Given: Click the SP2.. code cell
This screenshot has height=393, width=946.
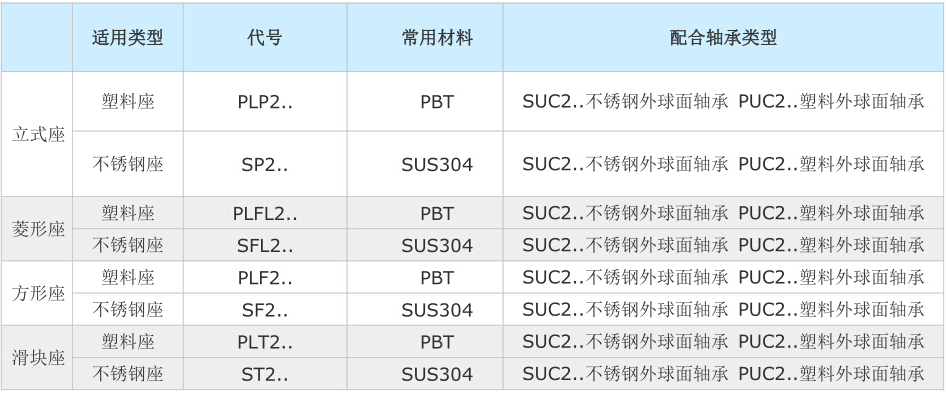Looking at the screenshot, I should pos(265,164).
